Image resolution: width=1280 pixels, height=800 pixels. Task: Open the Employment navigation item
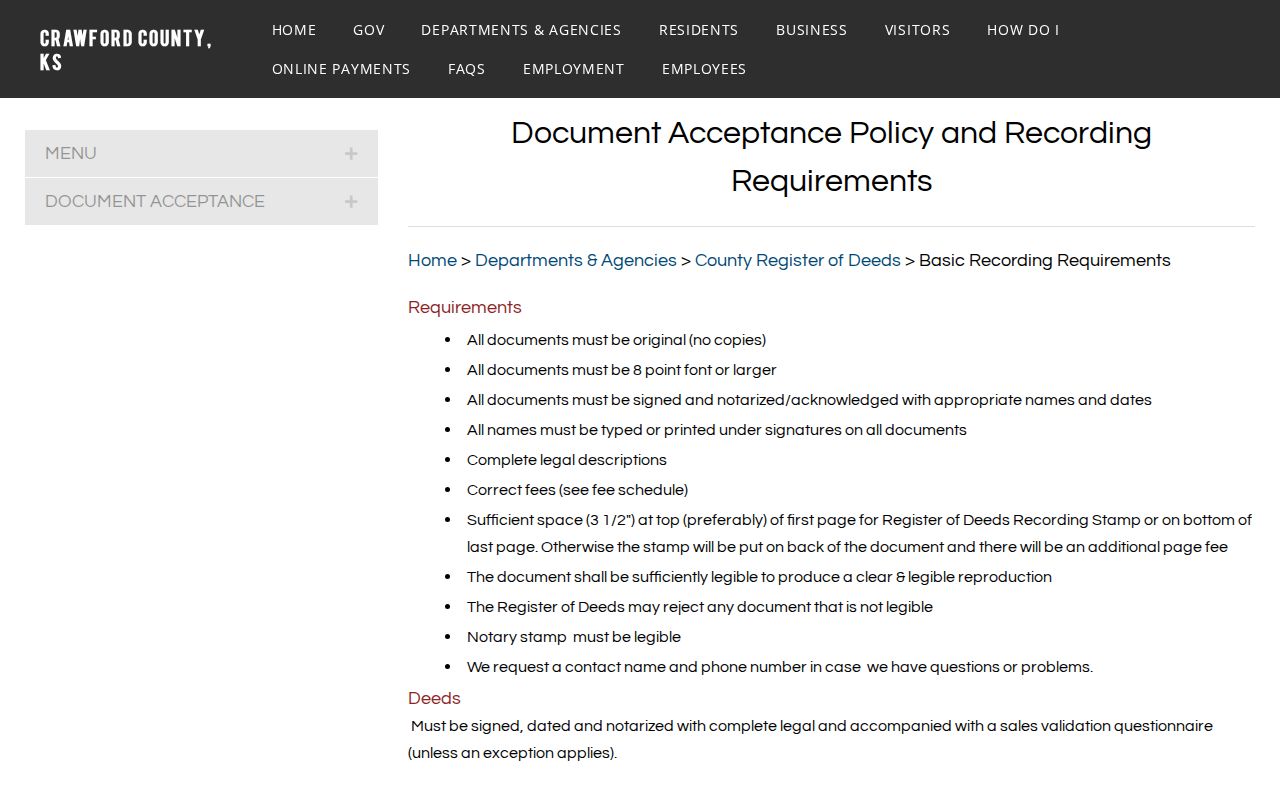coord(573,69)
